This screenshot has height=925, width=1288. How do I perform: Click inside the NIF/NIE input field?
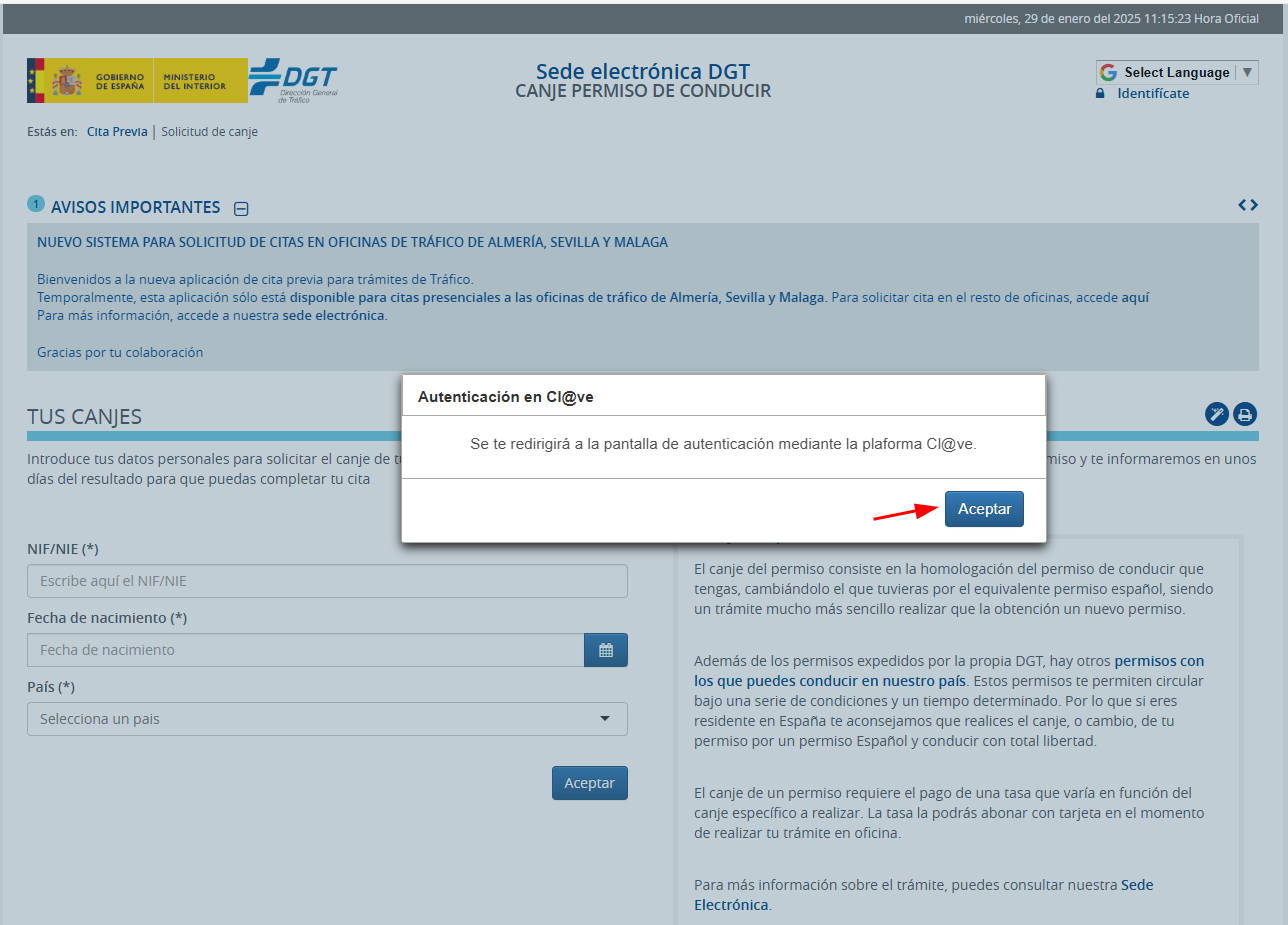[327, 581]
